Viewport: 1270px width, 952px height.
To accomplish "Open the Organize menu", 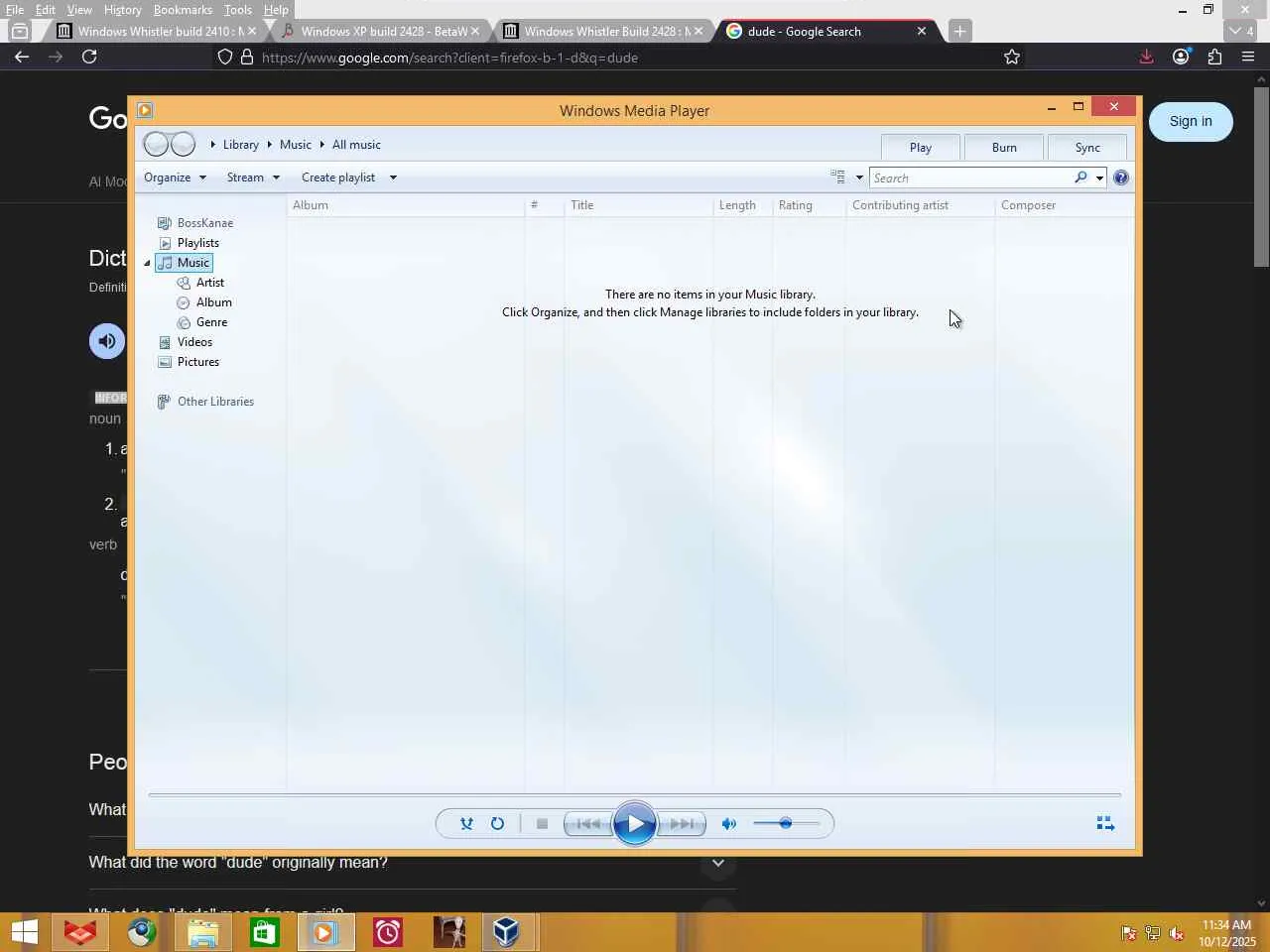I will [175, 178].
